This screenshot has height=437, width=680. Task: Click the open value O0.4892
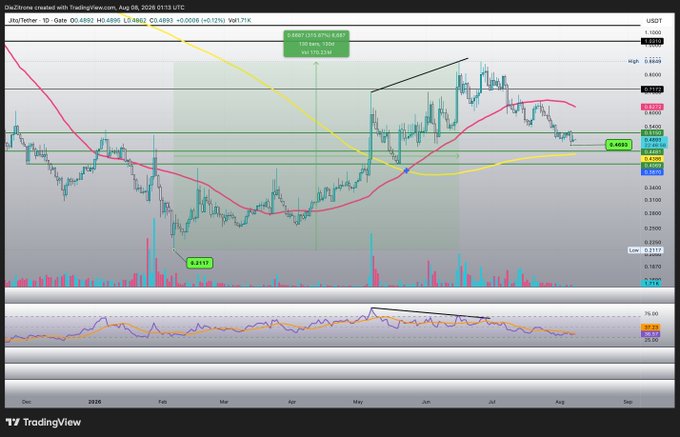click(81, 20)
